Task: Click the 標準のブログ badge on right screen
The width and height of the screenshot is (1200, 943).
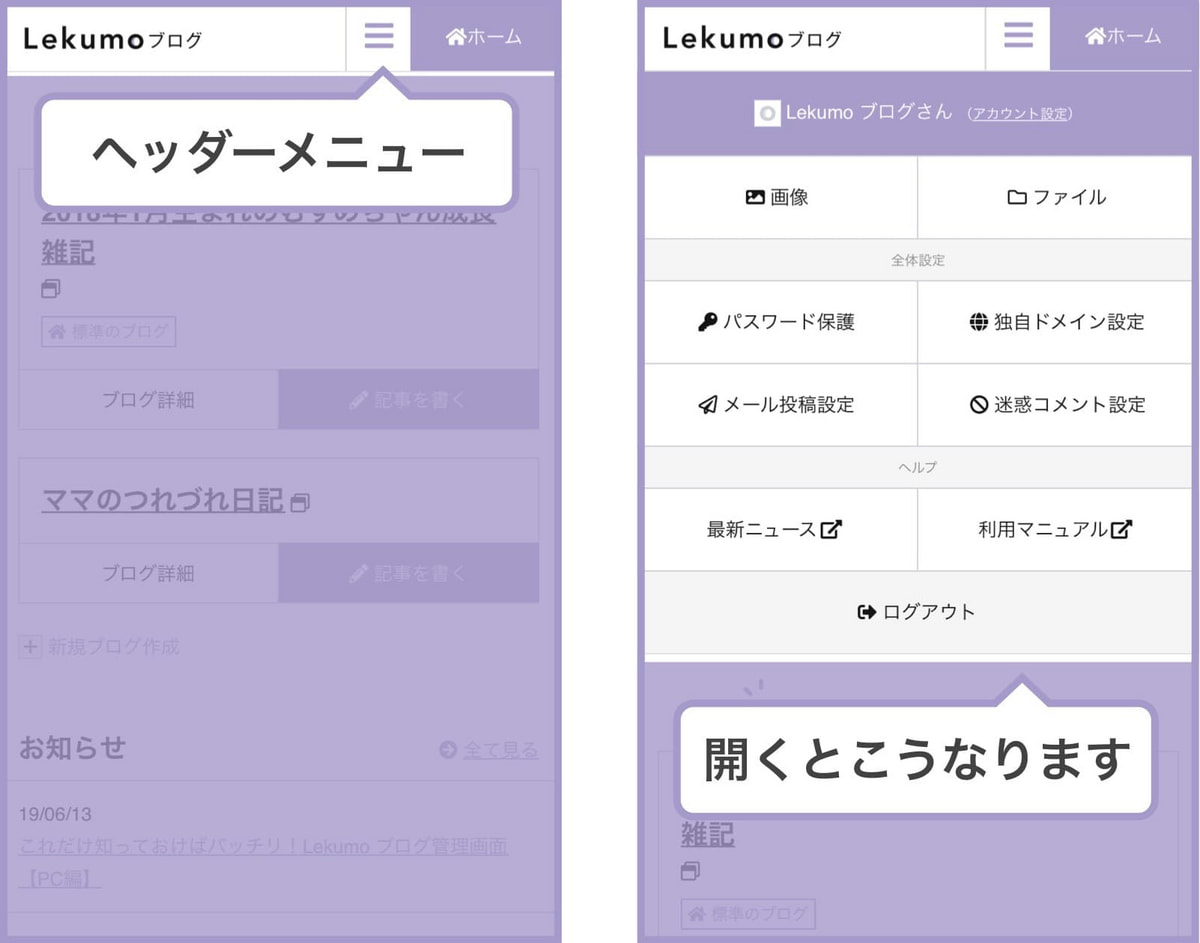Action: click(x=748, y=914)
